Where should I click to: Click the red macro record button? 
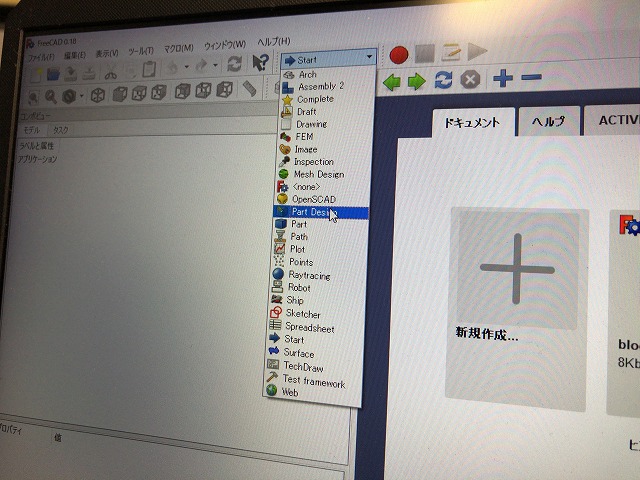click(x=399, y=54)
